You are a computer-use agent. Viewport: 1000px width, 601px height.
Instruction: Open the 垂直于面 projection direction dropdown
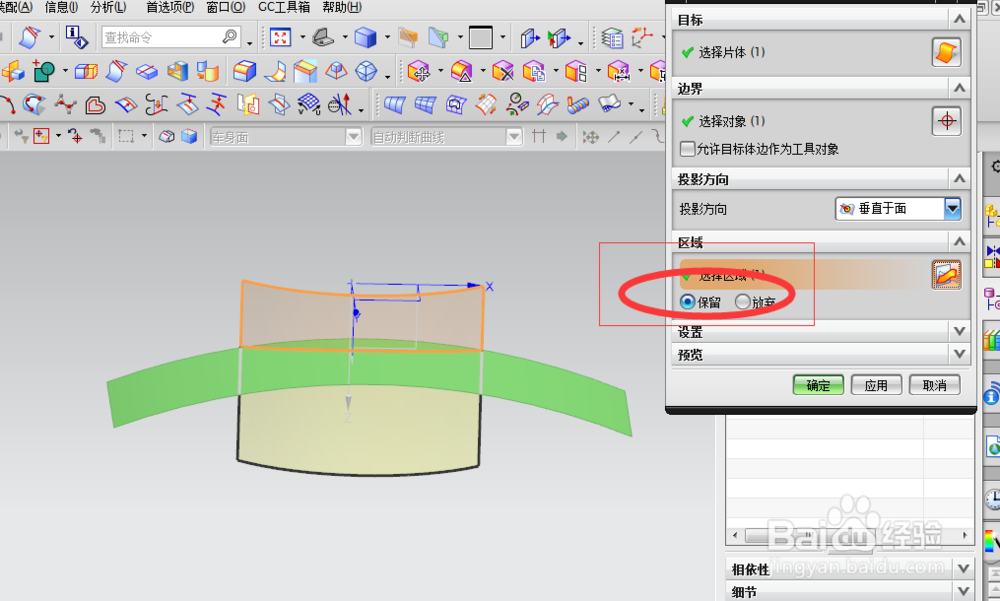pyautogui.click(x=898, y=209)
